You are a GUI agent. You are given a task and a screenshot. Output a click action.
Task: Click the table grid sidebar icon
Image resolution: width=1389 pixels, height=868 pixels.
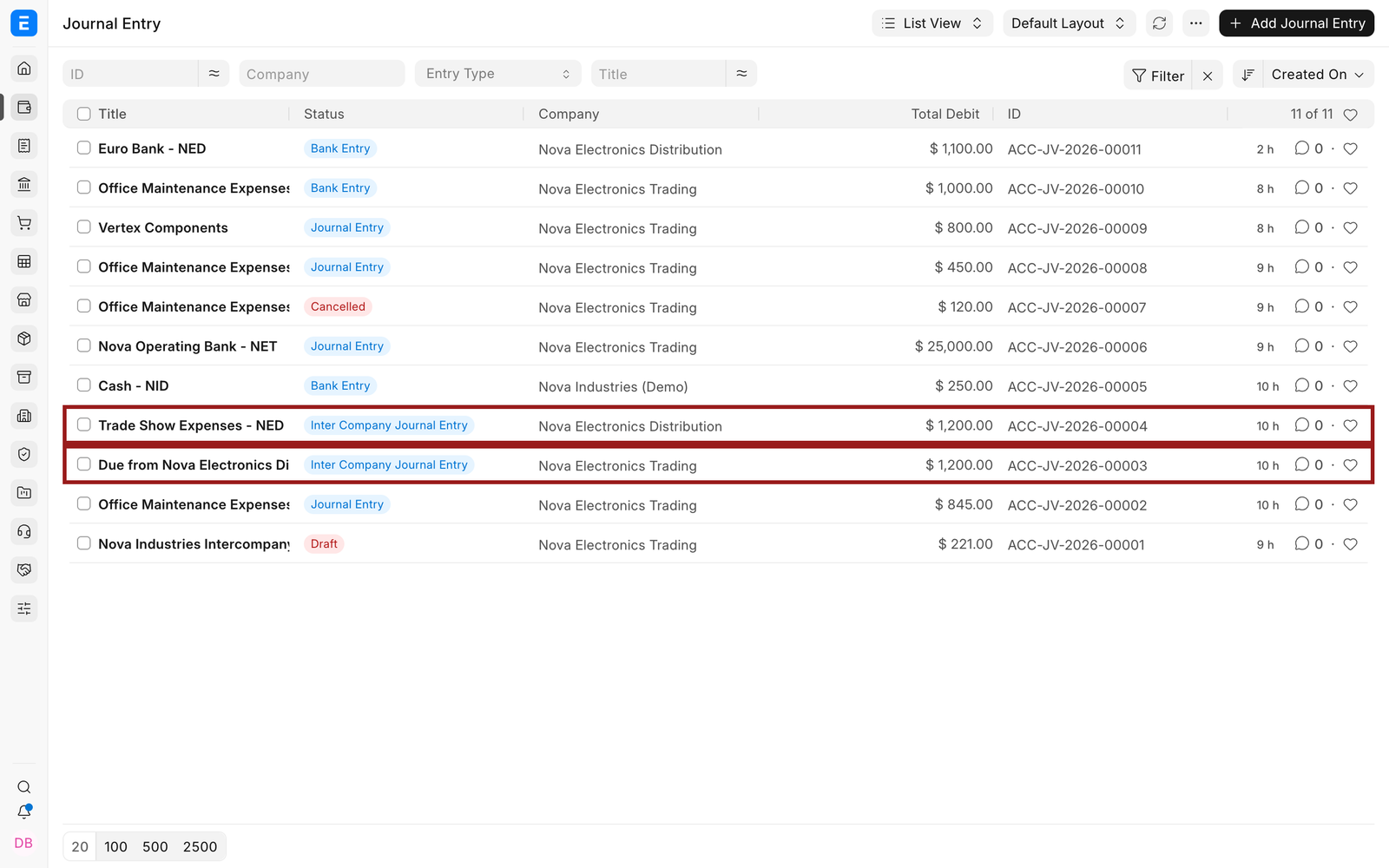click(24, 261)
